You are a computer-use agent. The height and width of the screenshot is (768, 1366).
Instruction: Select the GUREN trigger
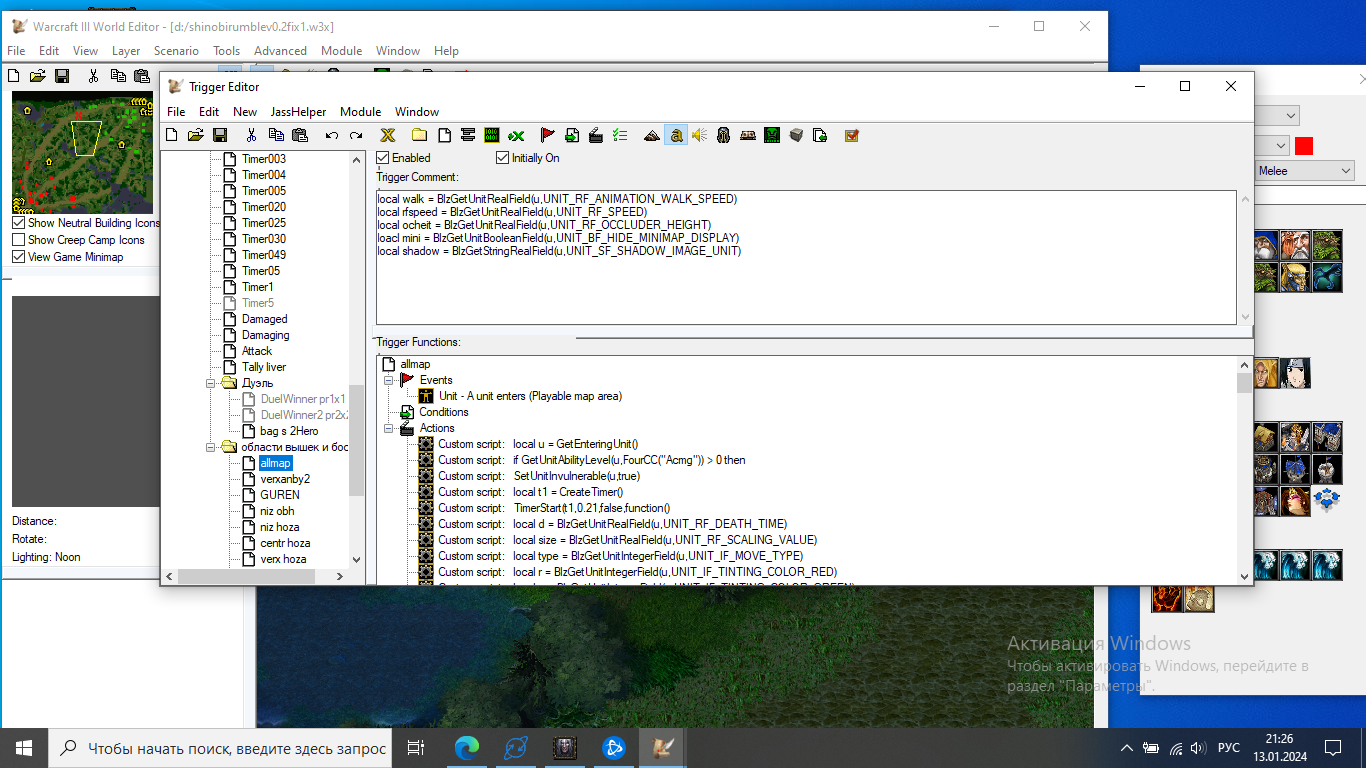(x=280, y=495)
